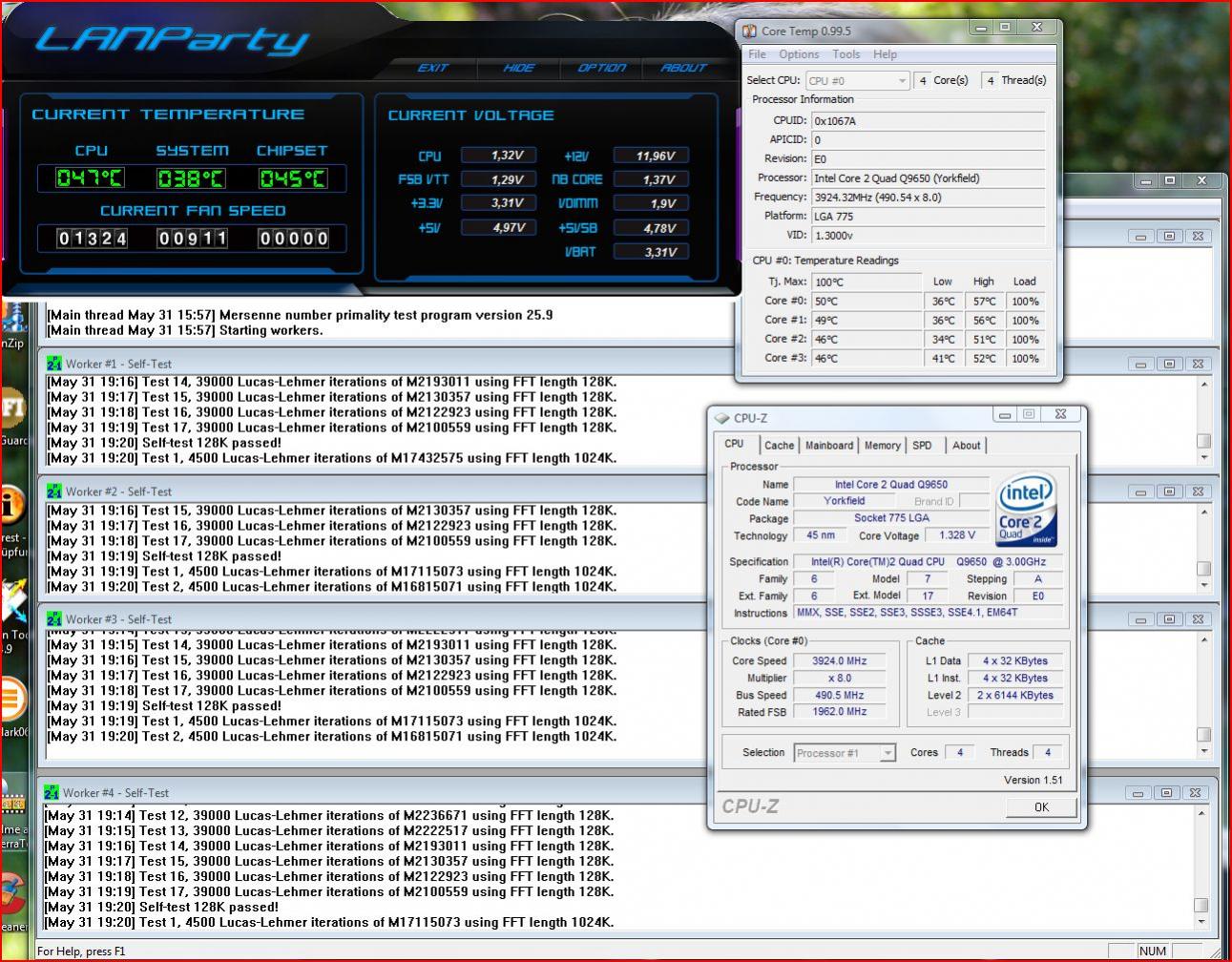Click the VID value 1.3000v in Core Temp

click(928, 236)
